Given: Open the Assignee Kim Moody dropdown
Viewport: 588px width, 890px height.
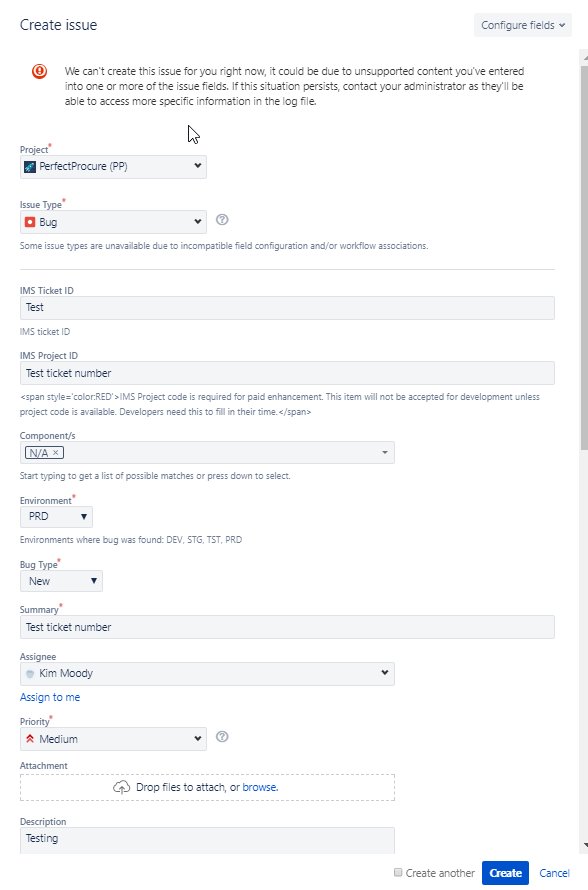Looking at the screenshot, I should click(x=207, y=674).
